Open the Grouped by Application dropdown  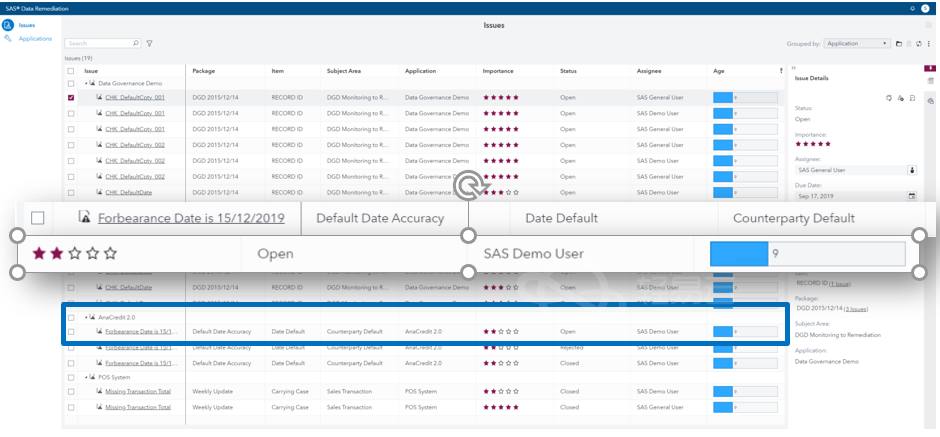[857, 44]
